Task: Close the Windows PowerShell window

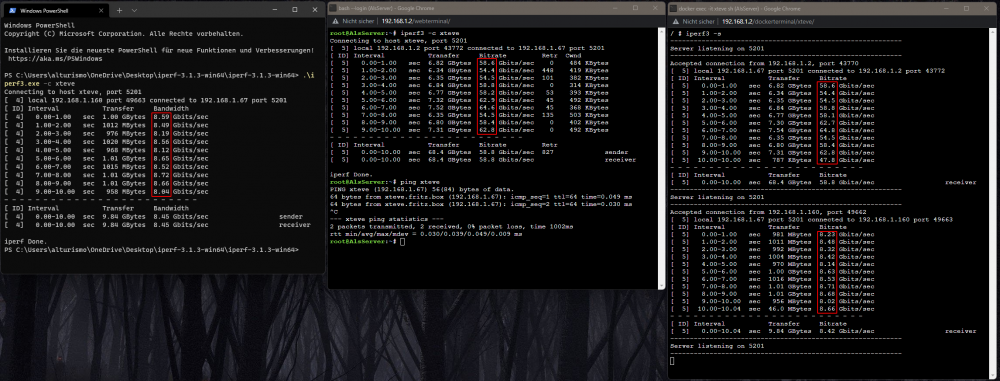Action: pyautogui.click(x=314, y=10)
